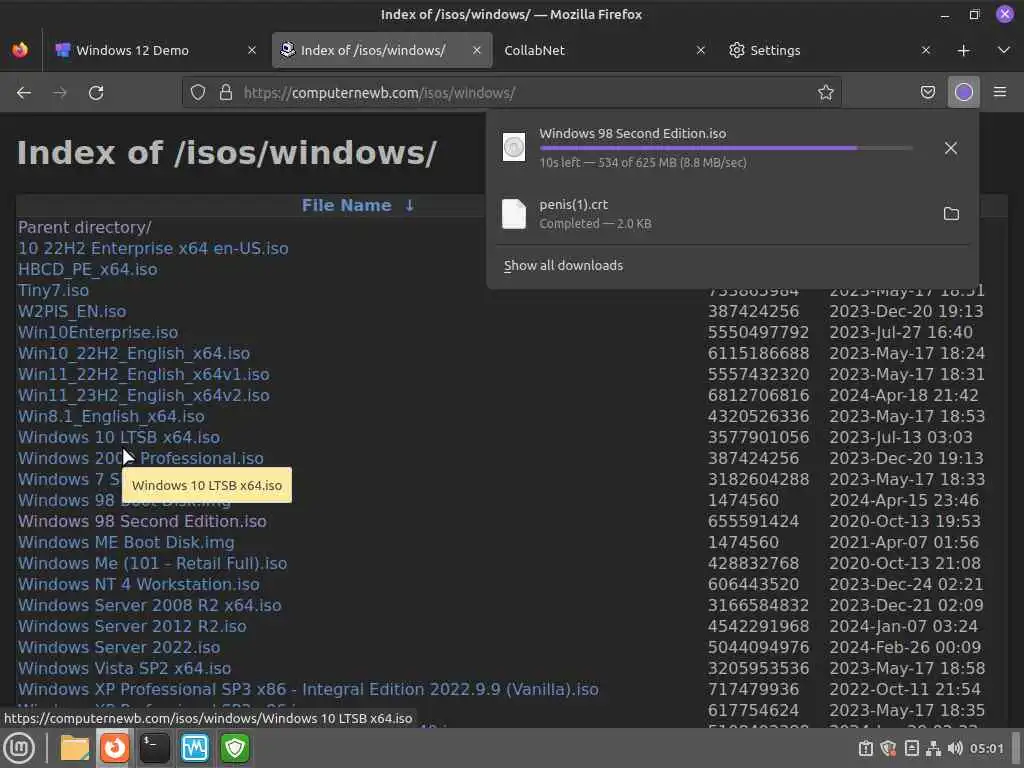
Task: Download Windows 10 LTSB x64.iso
Action: point(119,437)
